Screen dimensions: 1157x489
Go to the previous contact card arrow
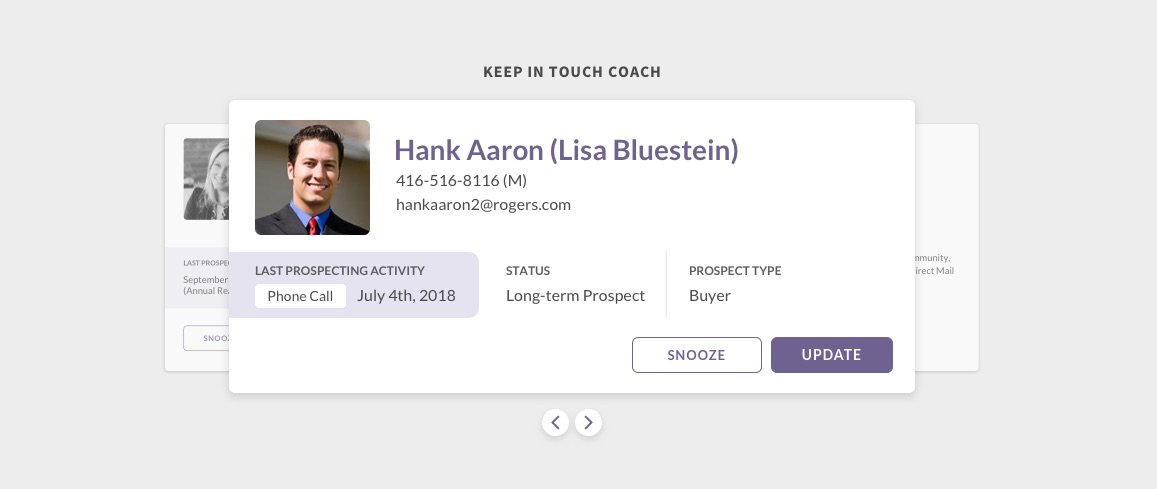[556, 423]
